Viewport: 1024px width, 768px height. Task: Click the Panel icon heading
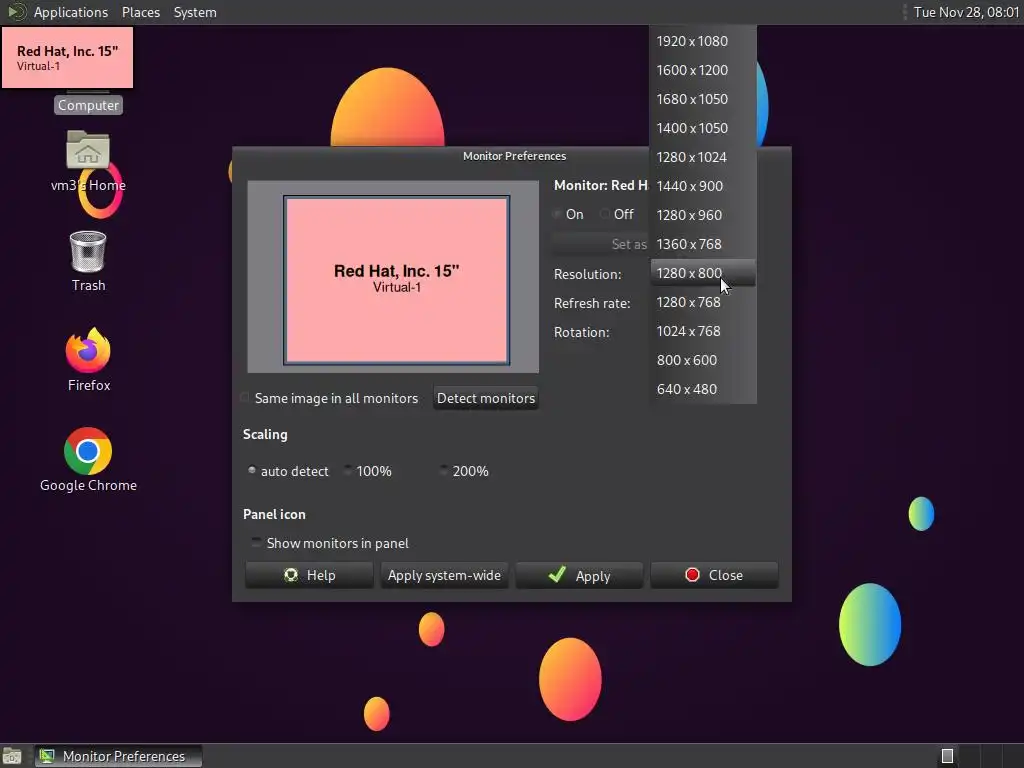274,514
